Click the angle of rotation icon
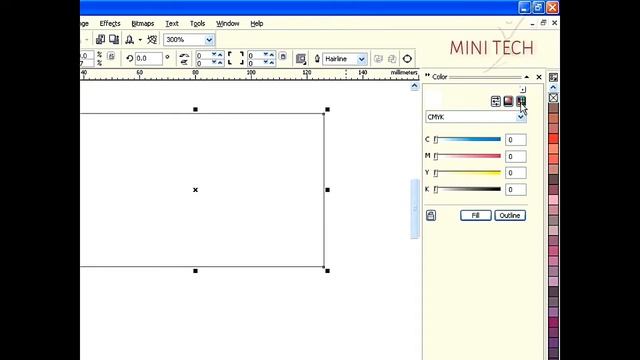This screenshot has width=640, height=360. (x=130, y=58)
